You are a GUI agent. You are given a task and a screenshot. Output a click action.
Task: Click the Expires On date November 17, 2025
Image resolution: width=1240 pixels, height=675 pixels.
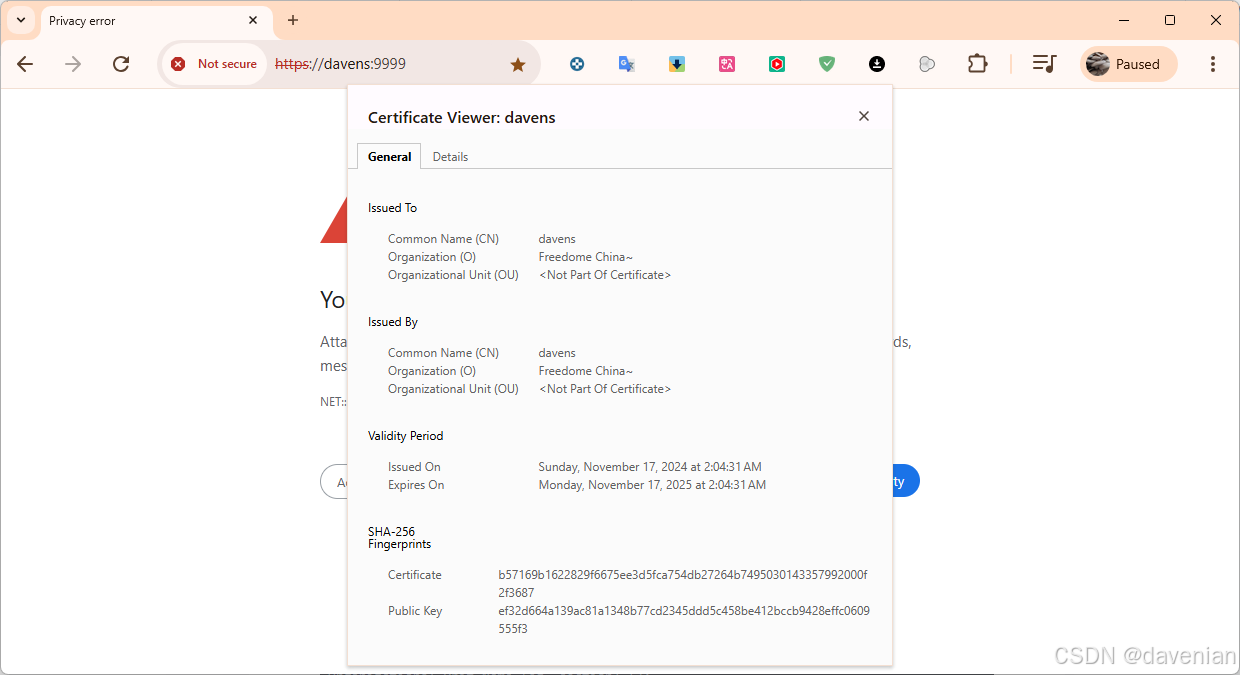[652, 485]
